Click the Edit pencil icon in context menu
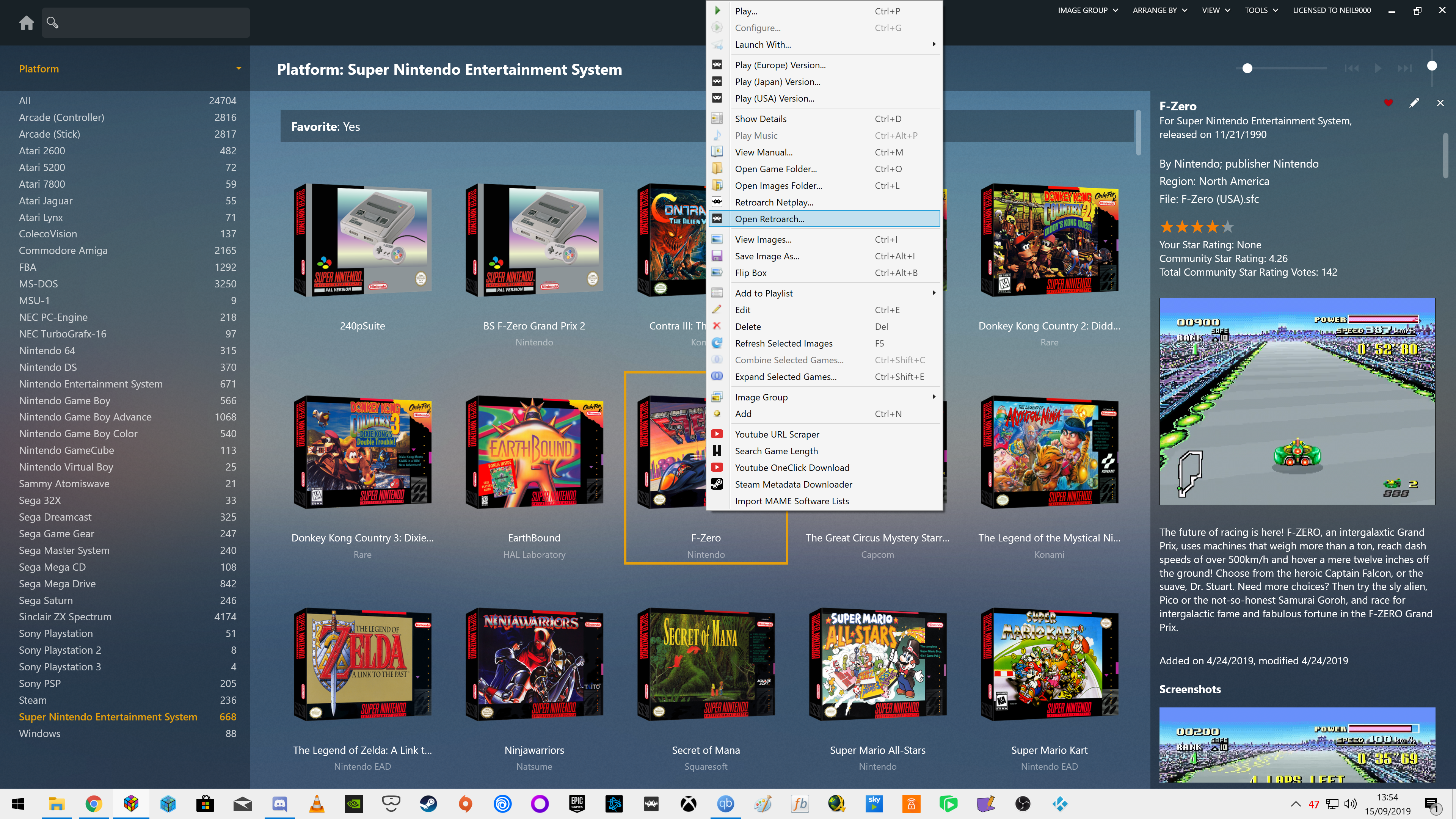 [717, 310]
